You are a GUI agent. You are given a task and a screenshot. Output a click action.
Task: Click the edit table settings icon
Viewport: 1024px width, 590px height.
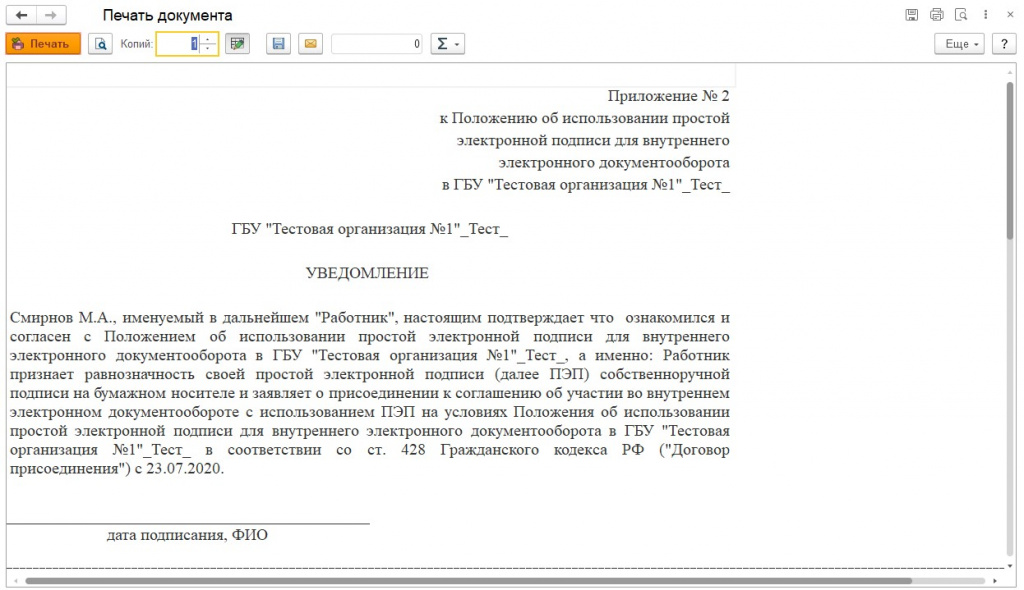pyautogui.click(x=237, y=43)
